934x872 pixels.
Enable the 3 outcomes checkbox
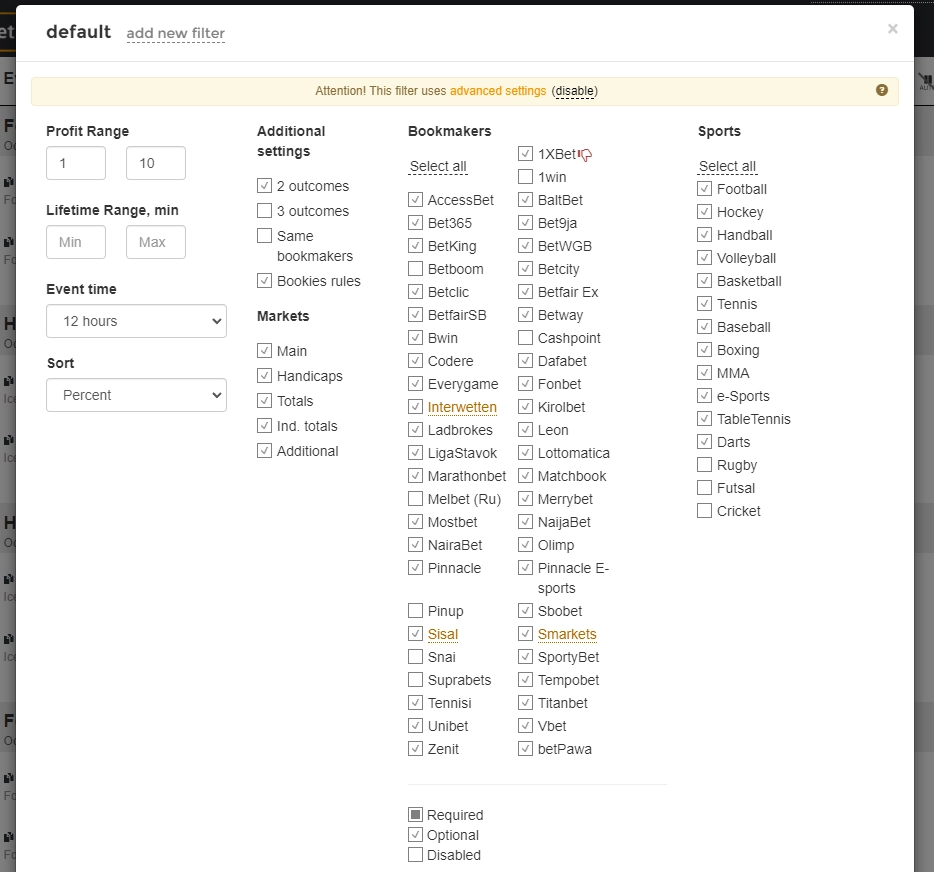click(x=264, y=211)
